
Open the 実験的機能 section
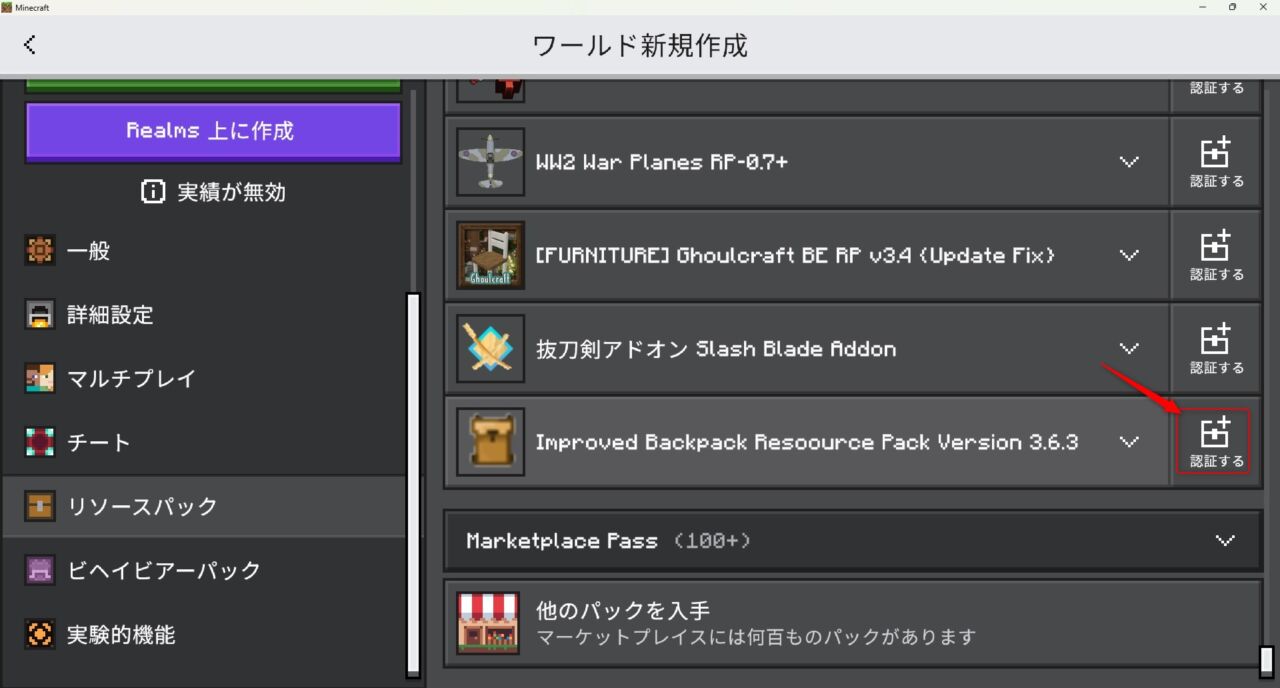203,634
